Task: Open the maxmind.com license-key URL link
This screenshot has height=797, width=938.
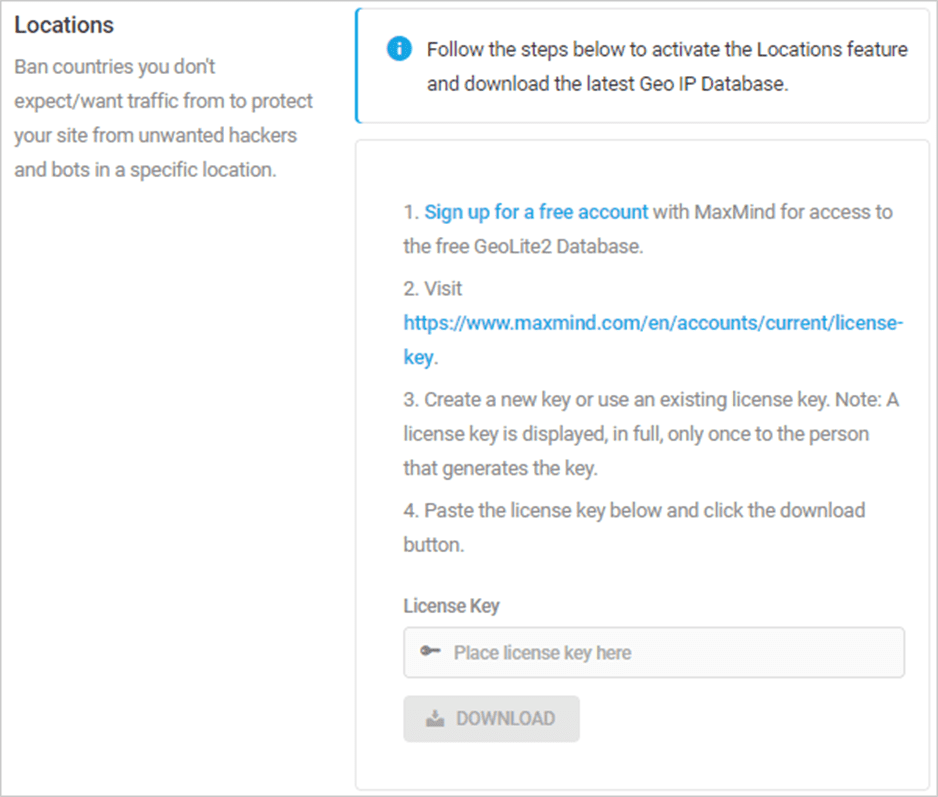Action: (653, 323)
